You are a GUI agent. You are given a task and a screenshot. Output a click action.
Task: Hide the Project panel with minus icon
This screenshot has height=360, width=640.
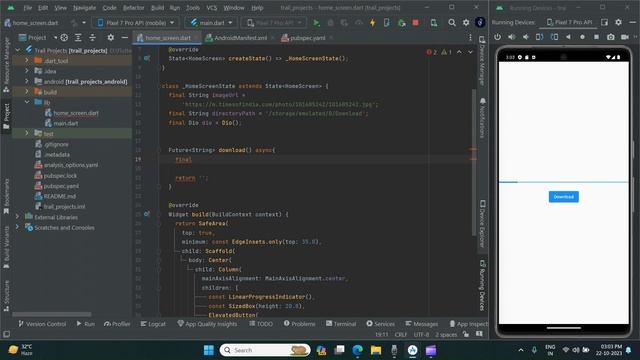(124, 38)
